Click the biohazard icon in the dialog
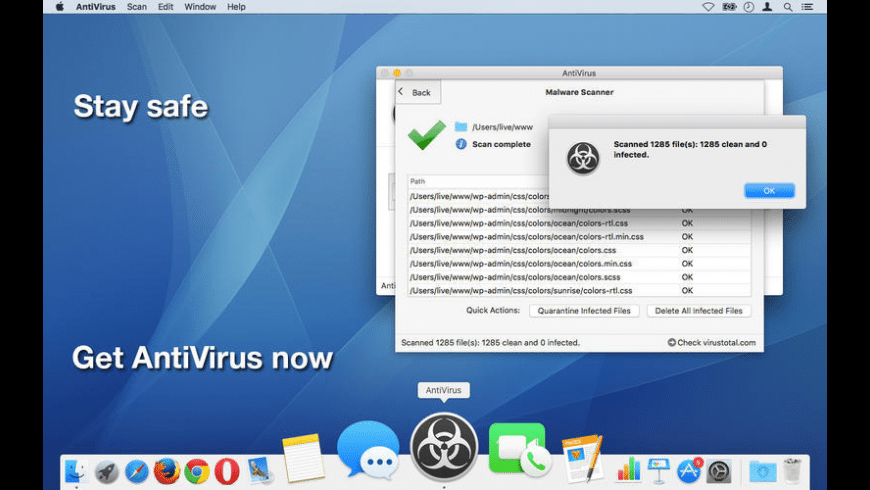870x490 pixels. pyautogui.click(x=583, y=158)
